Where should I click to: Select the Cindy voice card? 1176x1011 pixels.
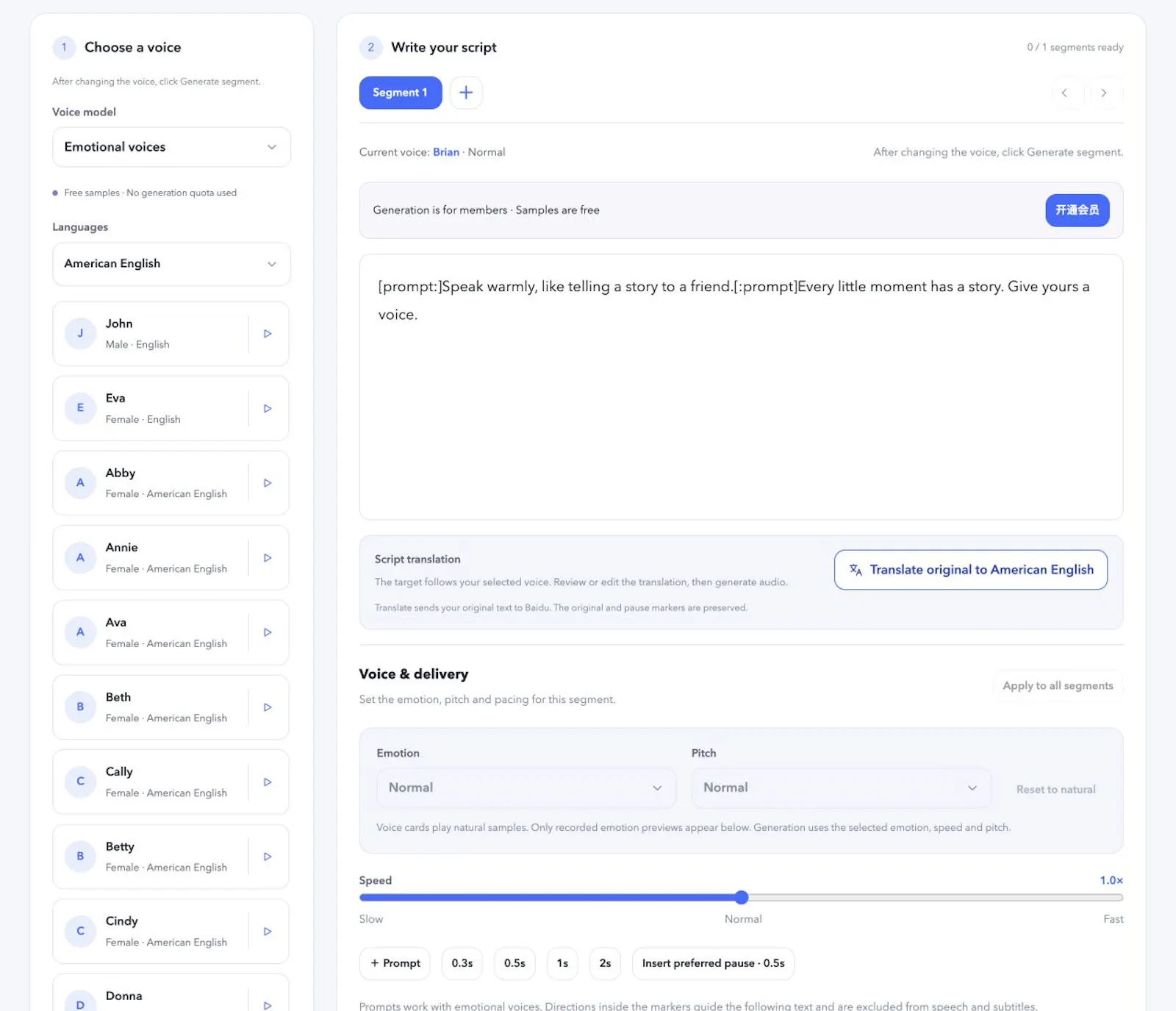(x=171, y=932)
